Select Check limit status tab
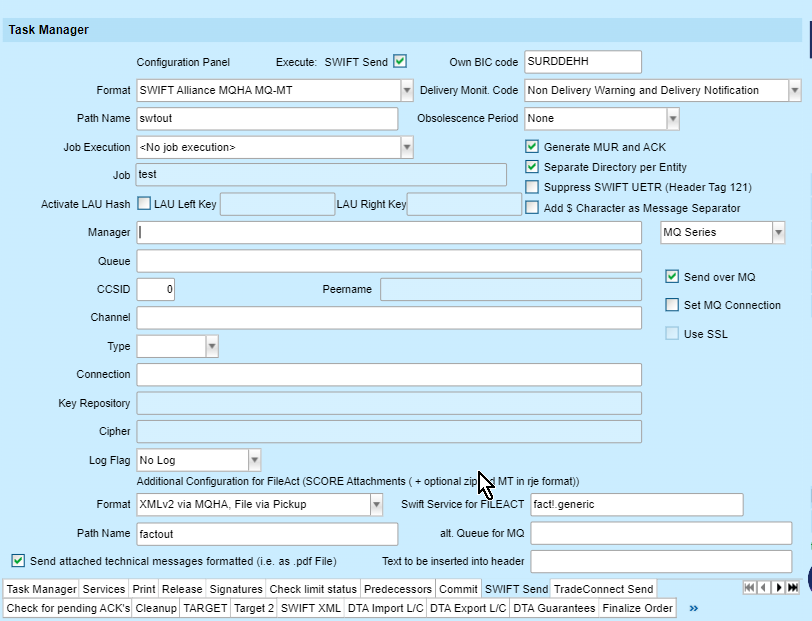The width and height of the screenshot is (812, 621). tap(313, 589)
